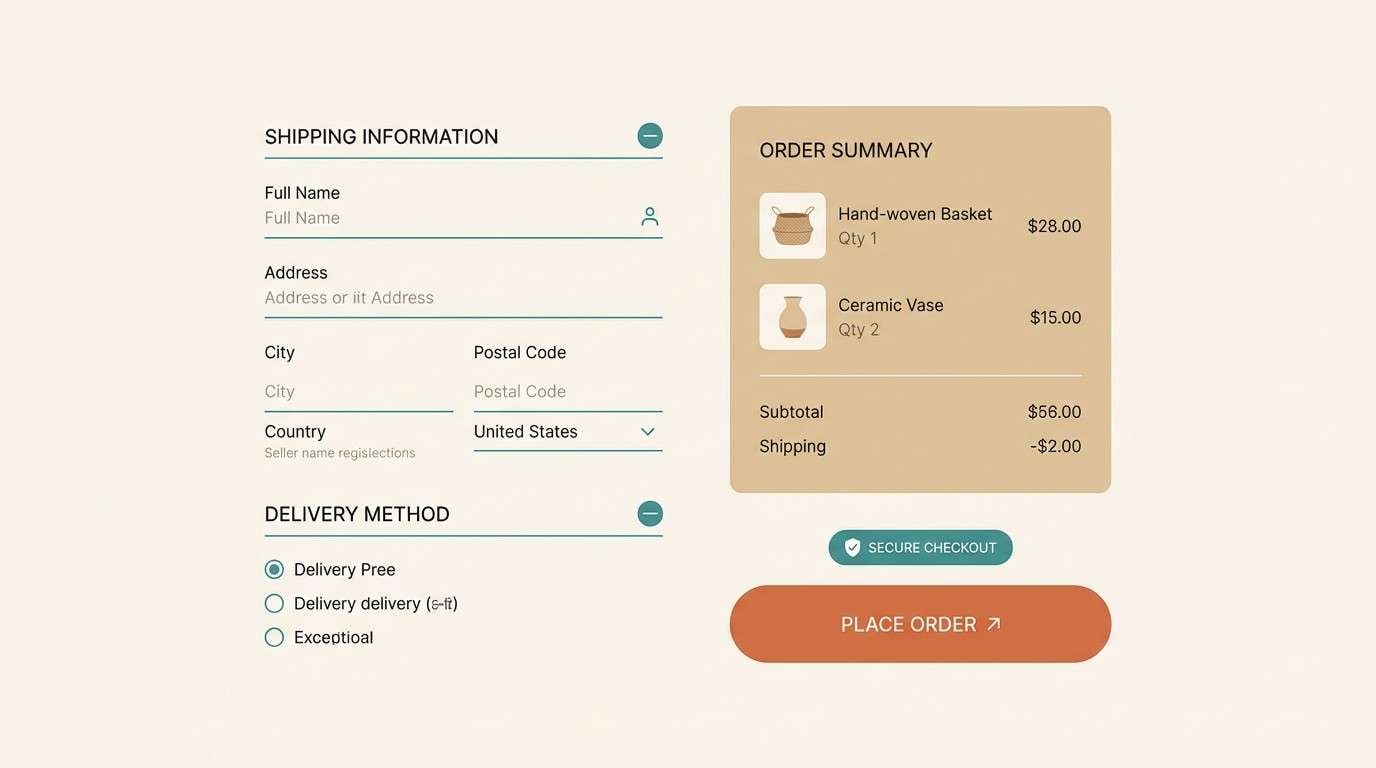Click inside the Postal Code input field

(567, 391)
